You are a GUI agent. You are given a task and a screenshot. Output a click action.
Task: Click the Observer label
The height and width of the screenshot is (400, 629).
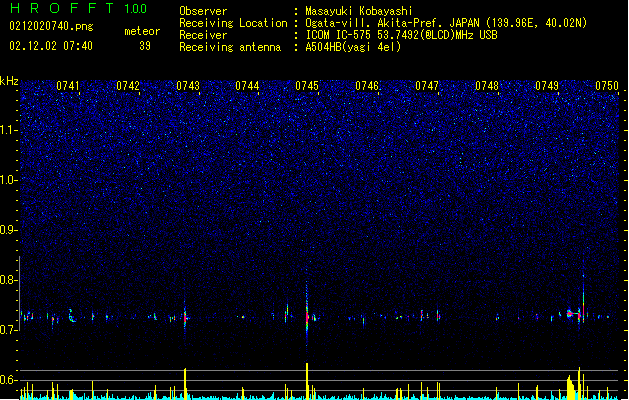click(203, 11)
